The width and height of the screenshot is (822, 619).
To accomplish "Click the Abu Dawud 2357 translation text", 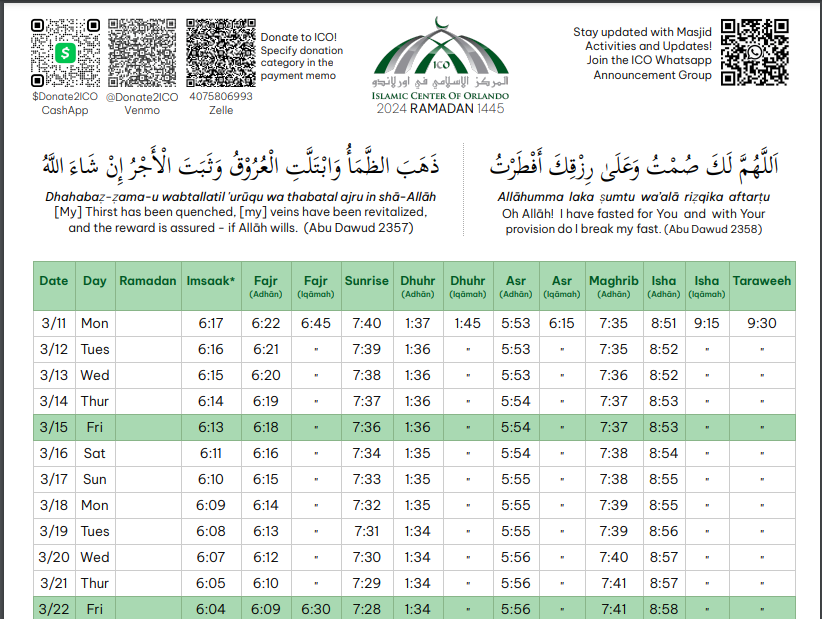I will pos(241,220).
